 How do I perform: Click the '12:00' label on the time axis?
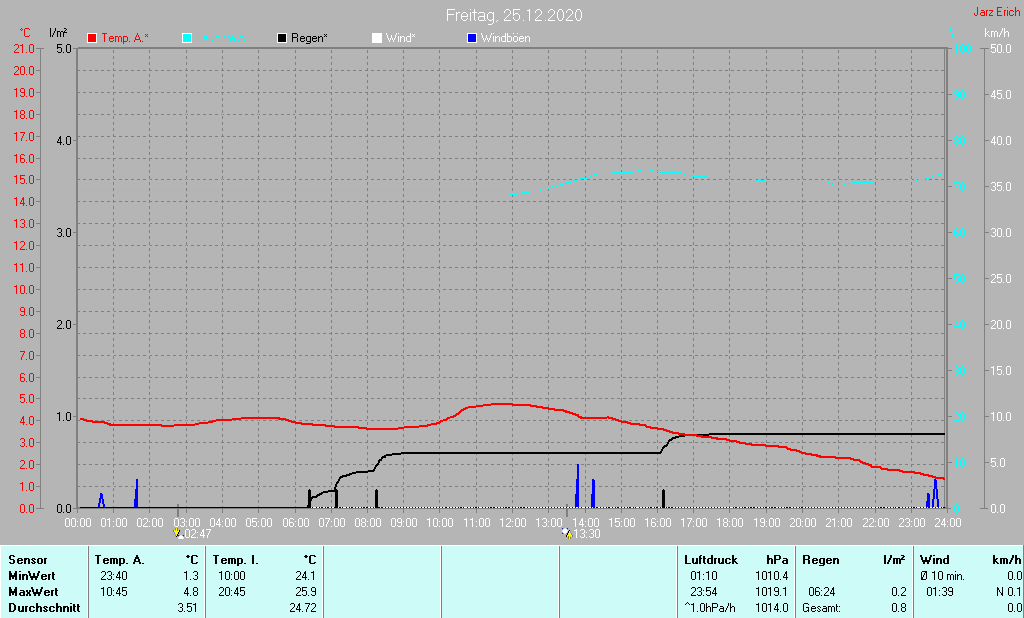tap(513, 523)
